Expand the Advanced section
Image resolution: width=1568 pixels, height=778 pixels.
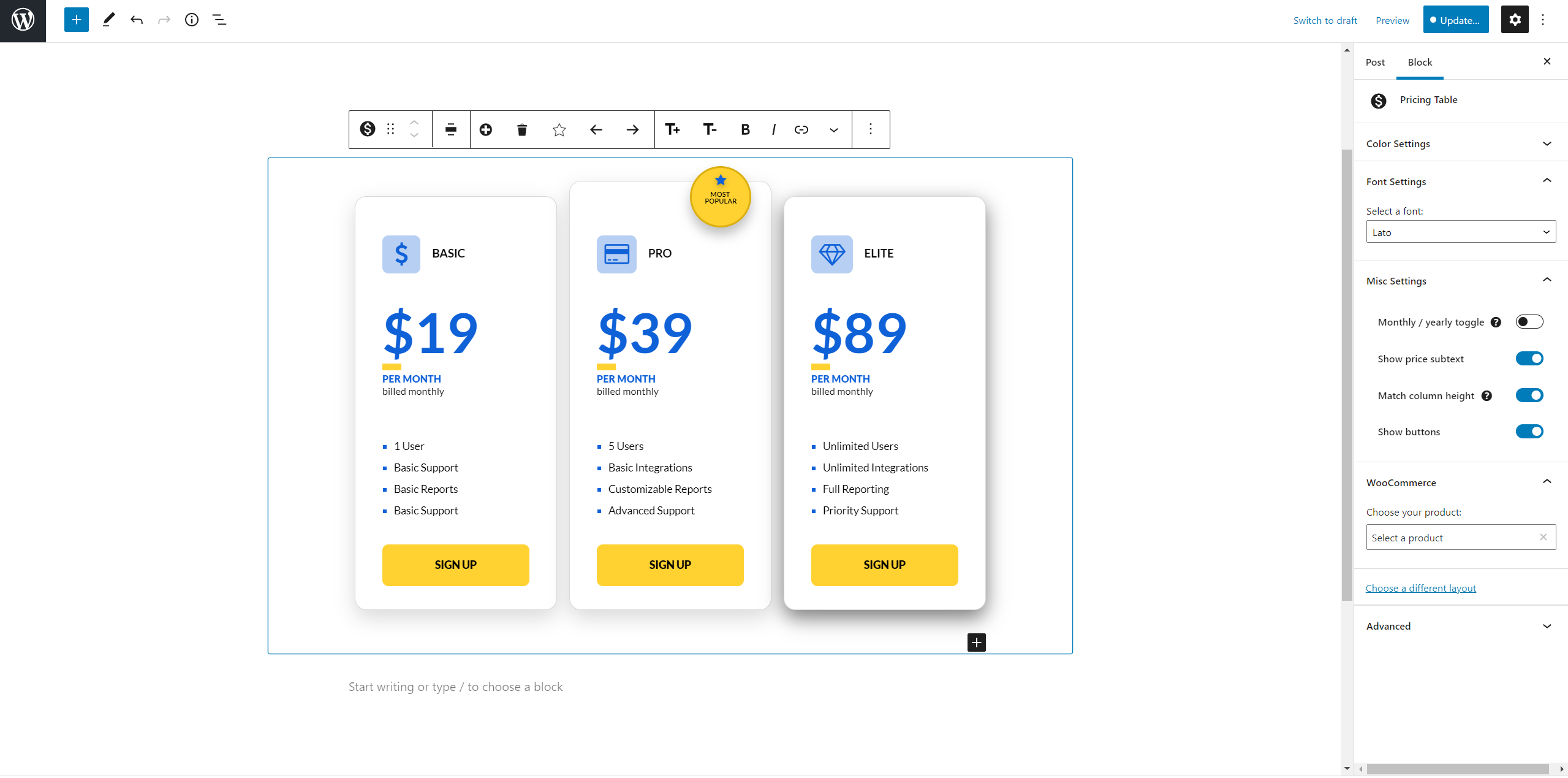[x=1460, y=626]
